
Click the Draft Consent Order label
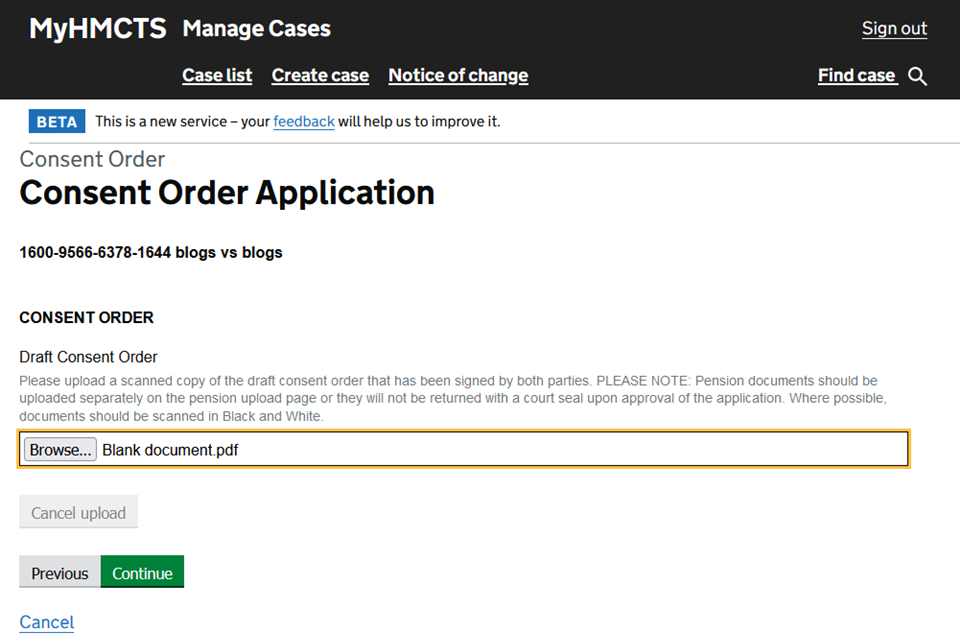pos(89,357)
